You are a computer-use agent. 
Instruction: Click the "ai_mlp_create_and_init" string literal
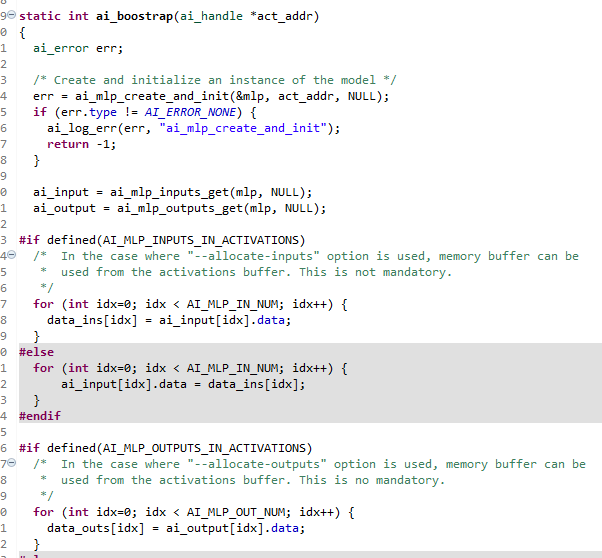[x=243, y=128]
